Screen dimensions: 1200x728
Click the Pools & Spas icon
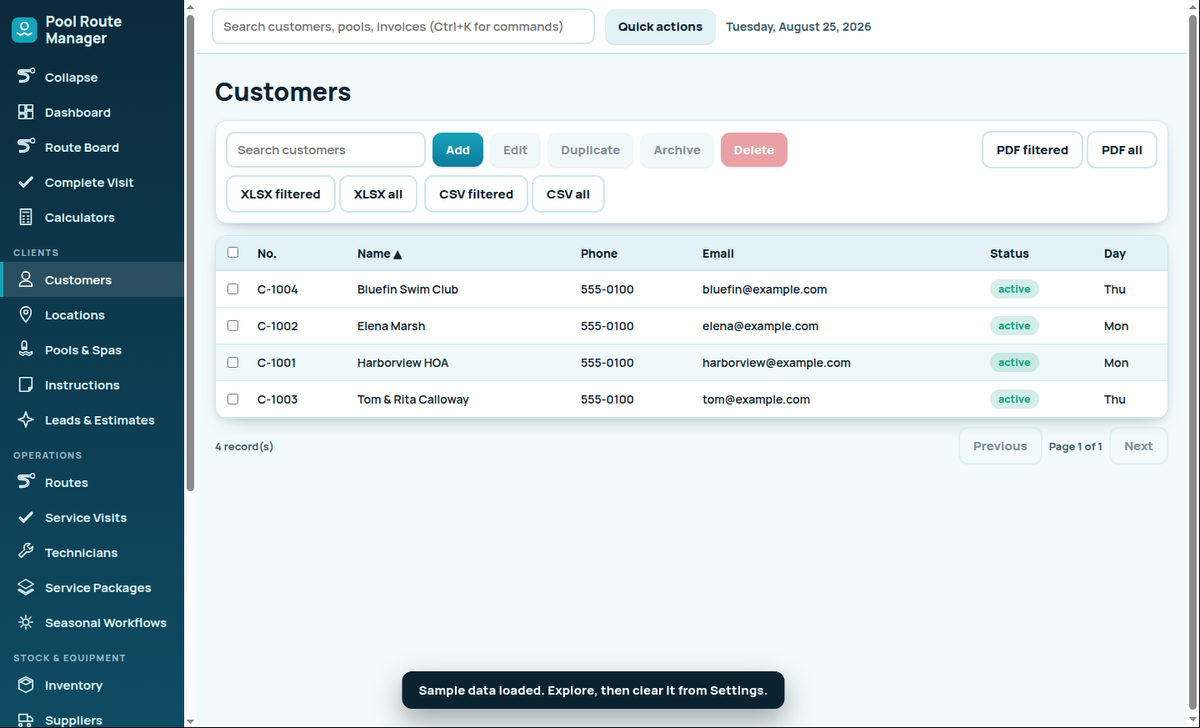pyautogui.click(x=27, y=350)
